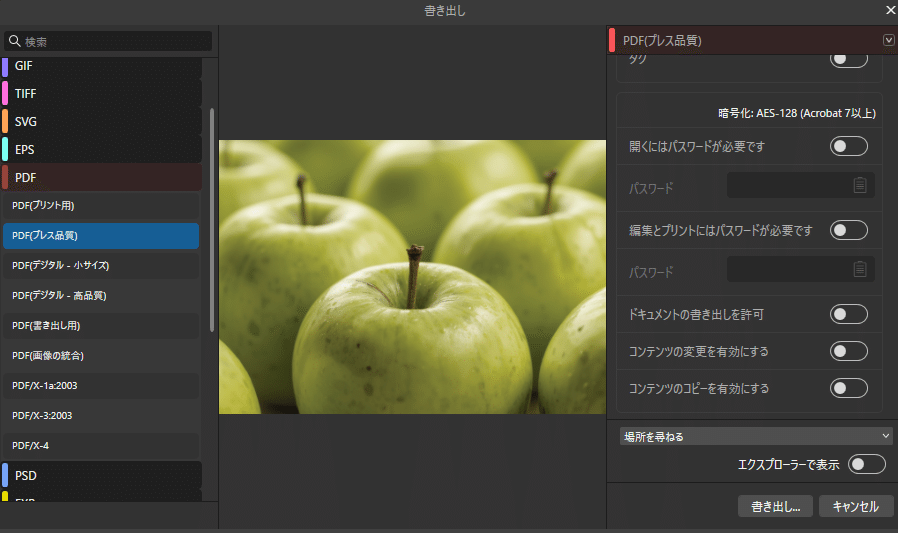Click the green apples preview image

(x=412, y=277)
